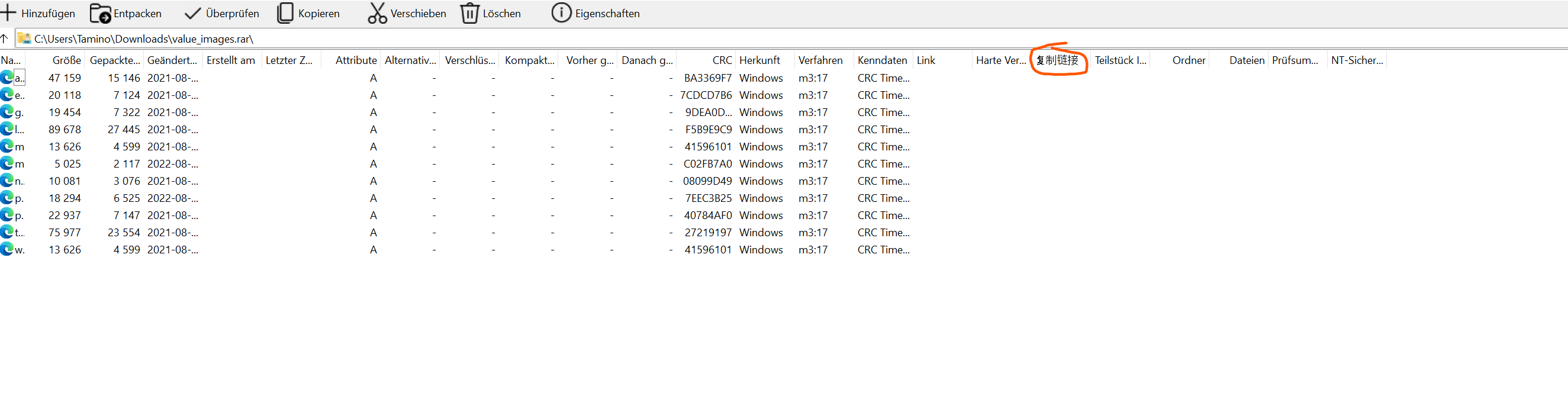
Task: Click the Löschen trash icon
Action: 469,13
